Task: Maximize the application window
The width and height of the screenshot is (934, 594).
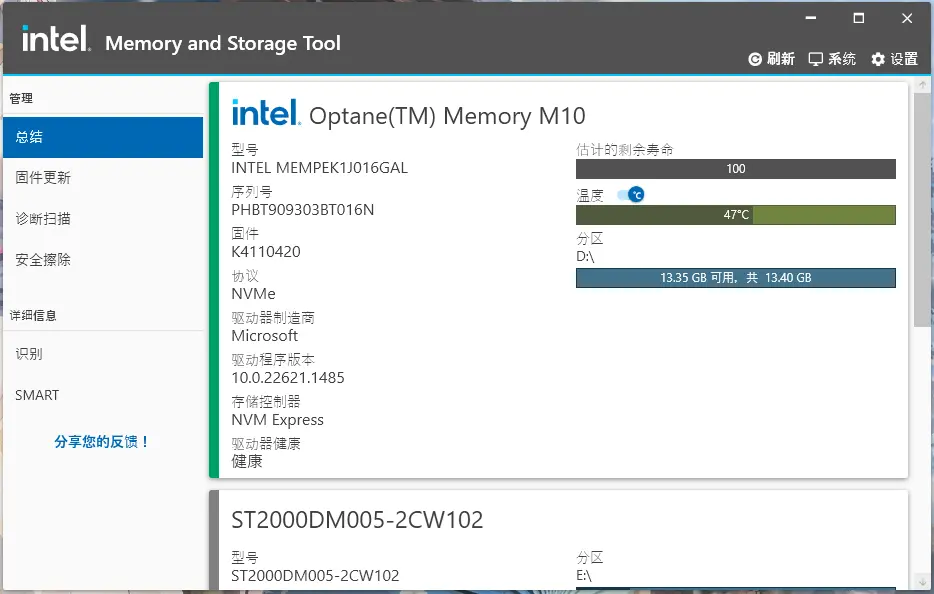Action: pyautogui.click(x=858, y=18)
